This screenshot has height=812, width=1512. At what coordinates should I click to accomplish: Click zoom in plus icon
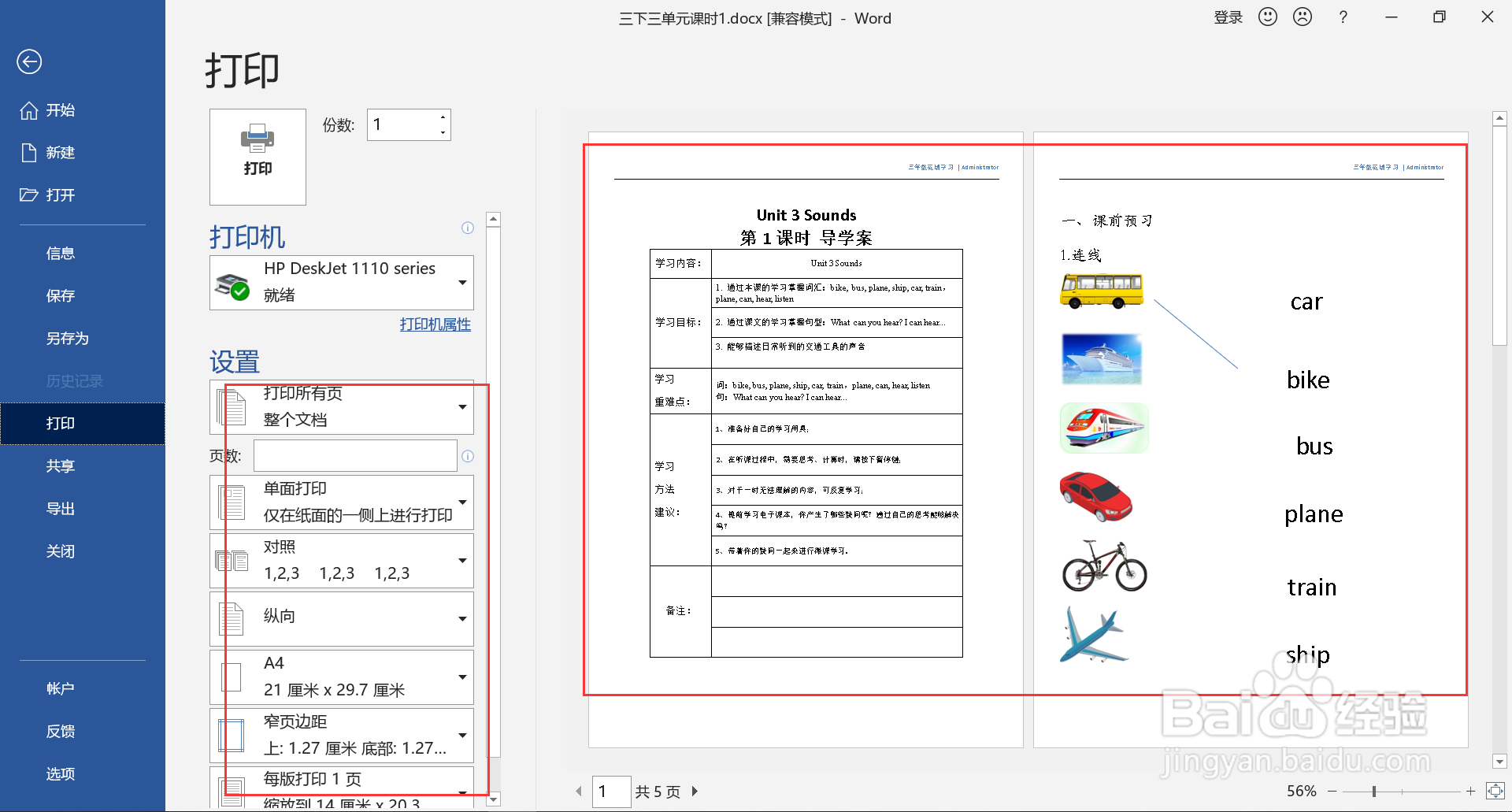click(x=1470, y=791)
